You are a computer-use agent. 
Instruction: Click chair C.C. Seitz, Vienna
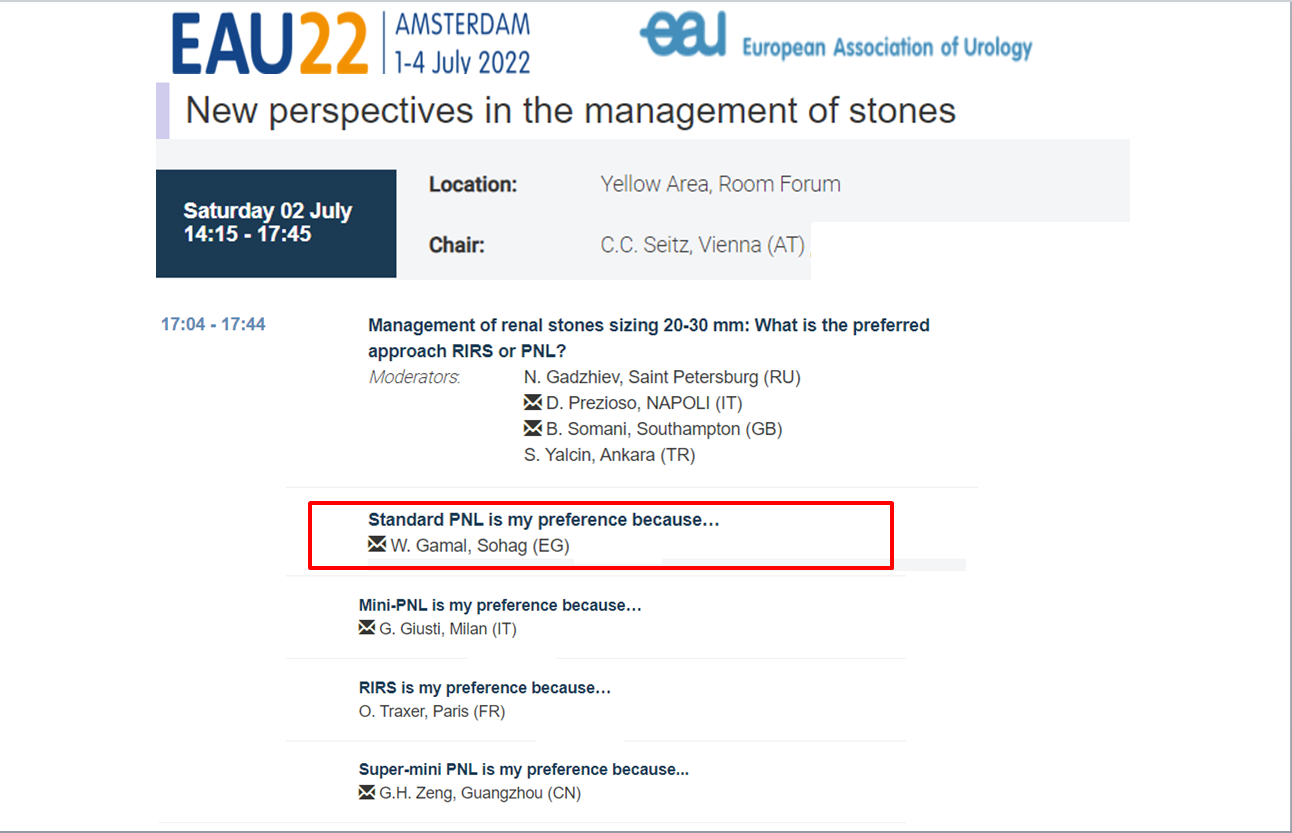[702, 245]
